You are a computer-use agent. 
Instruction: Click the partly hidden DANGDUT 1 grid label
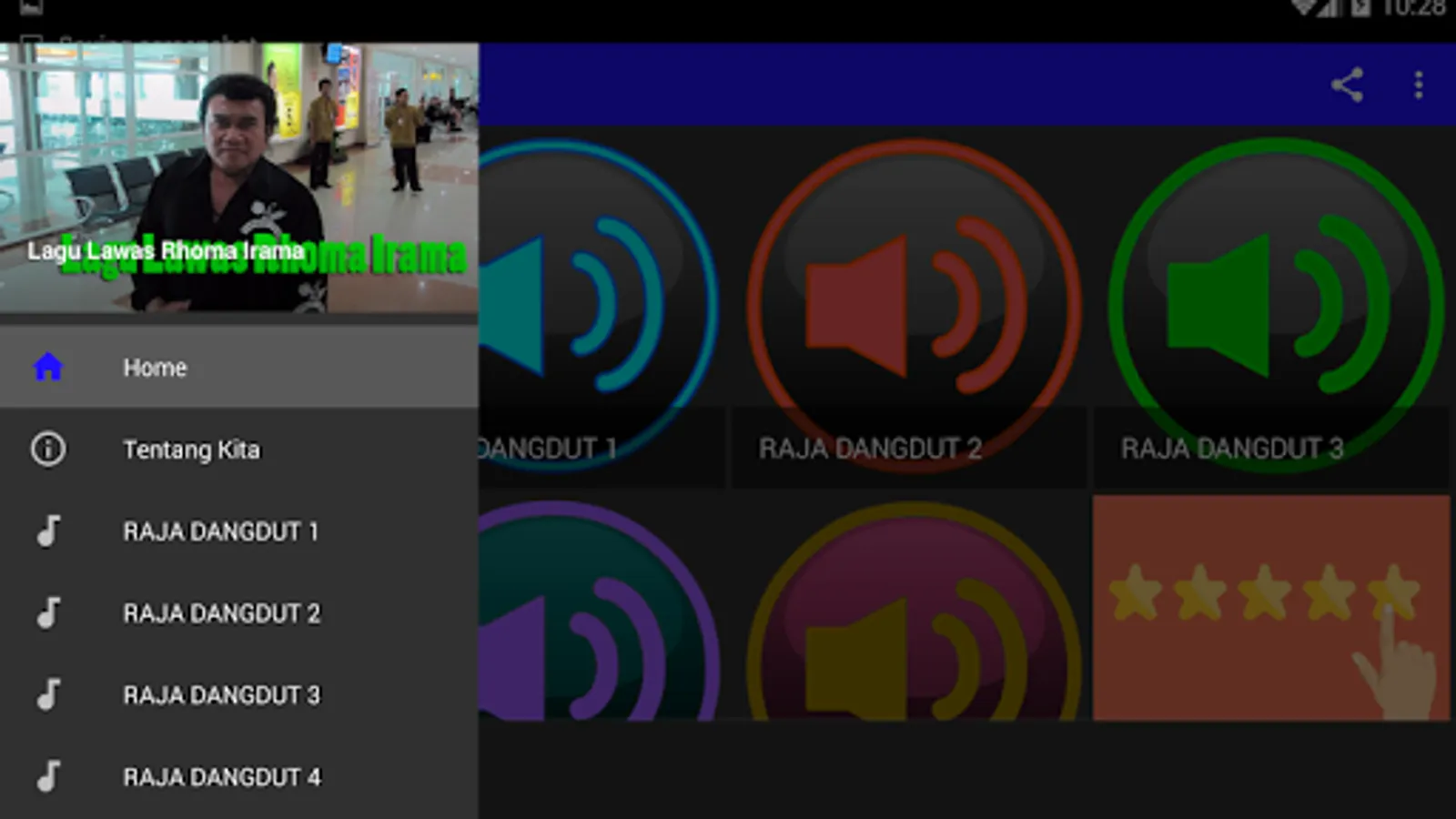point(549,448)
